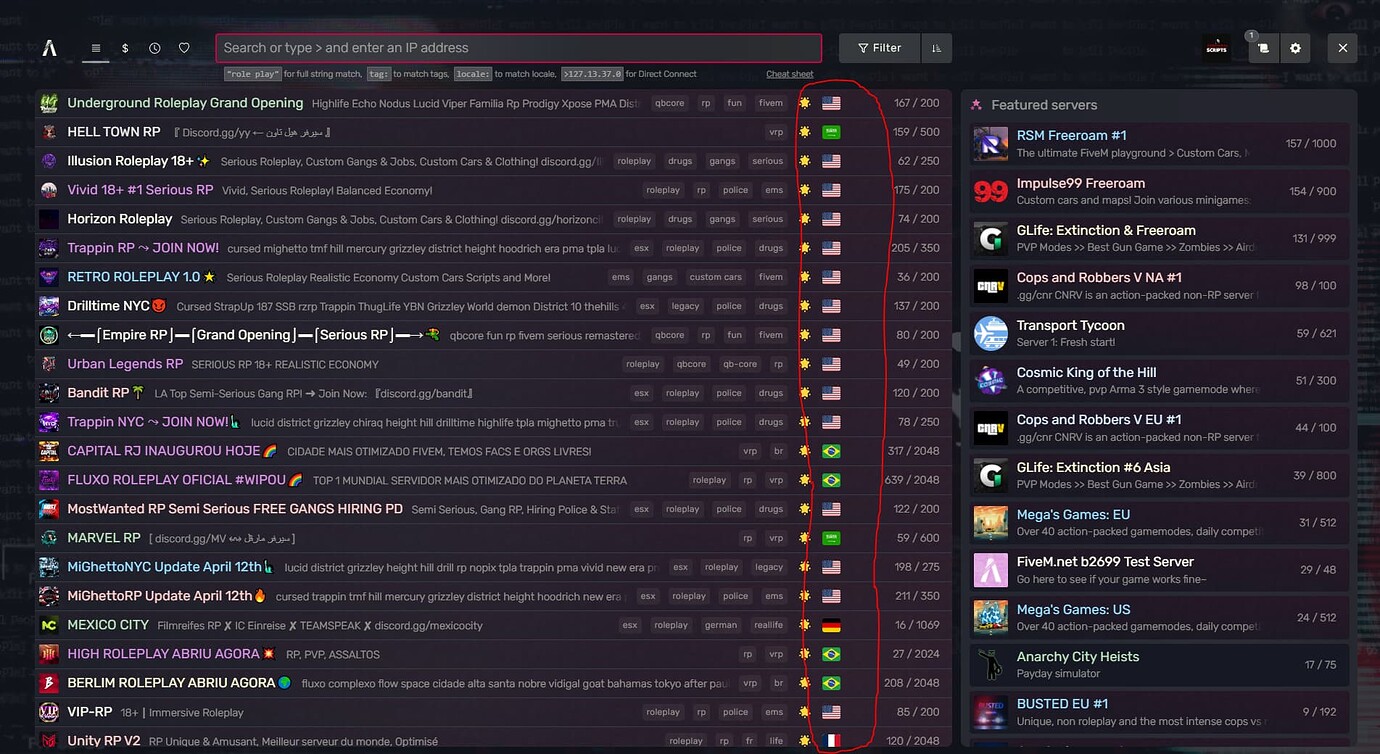Click the MEXICO CITY server icon
The height and width of the screenshot is (754, 1380).
pyautogui.click(x=49, y=625)
